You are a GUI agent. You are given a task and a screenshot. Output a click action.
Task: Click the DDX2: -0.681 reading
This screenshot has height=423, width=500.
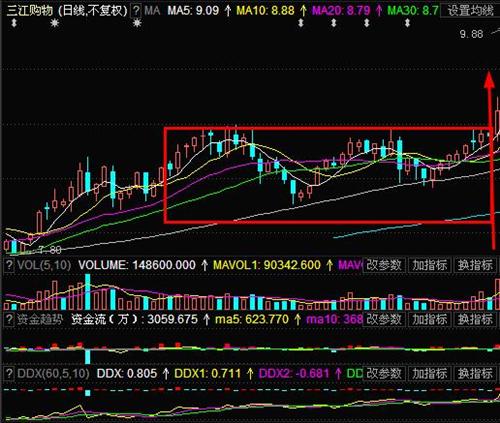294,373
